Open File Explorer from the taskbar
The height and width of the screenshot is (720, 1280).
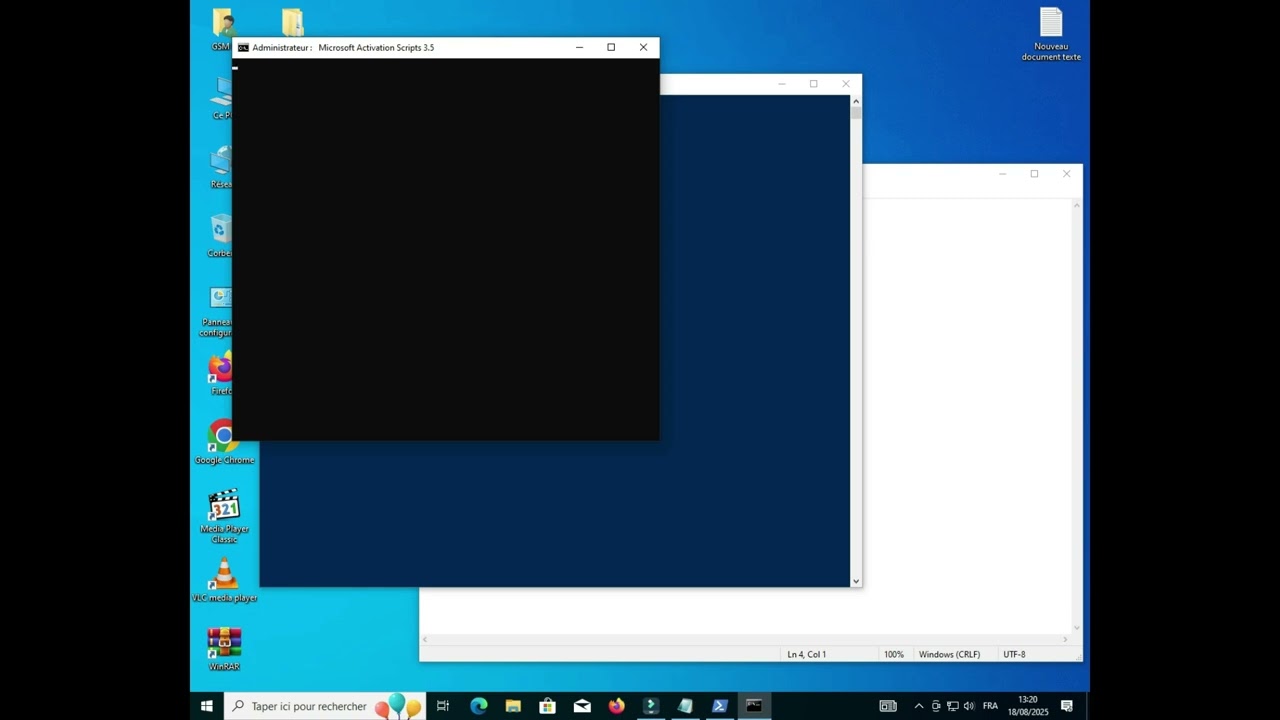tap(513, 706)
